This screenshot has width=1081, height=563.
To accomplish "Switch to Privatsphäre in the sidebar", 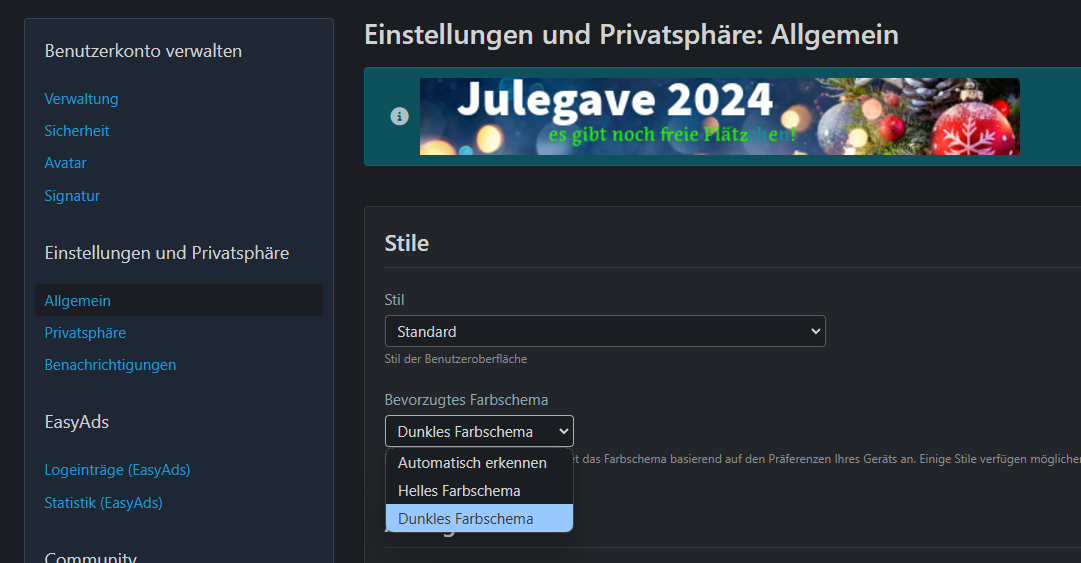I will [85, 333].
